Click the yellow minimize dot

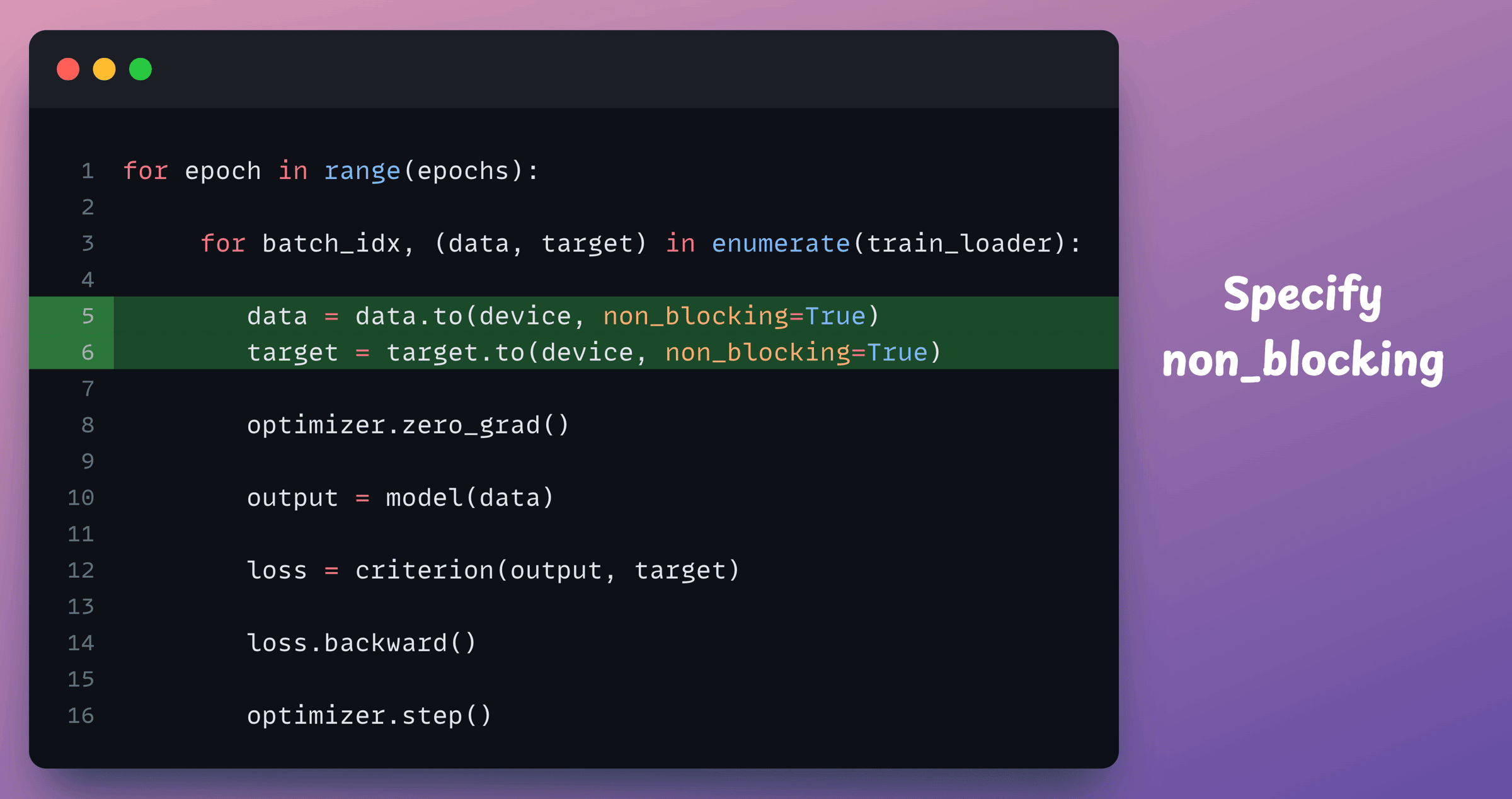pos(104,69)
